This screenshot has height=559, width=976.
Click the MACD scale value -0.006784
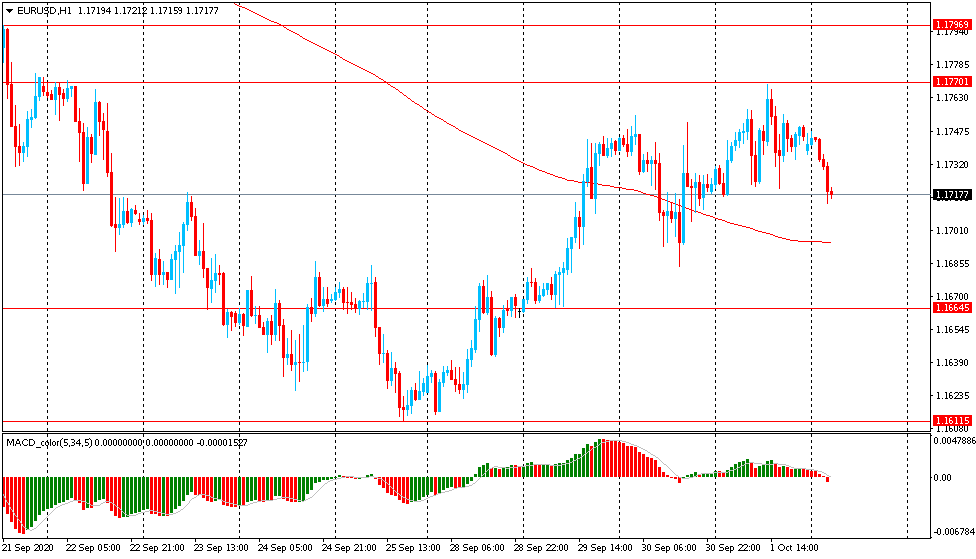coord(954,532)
